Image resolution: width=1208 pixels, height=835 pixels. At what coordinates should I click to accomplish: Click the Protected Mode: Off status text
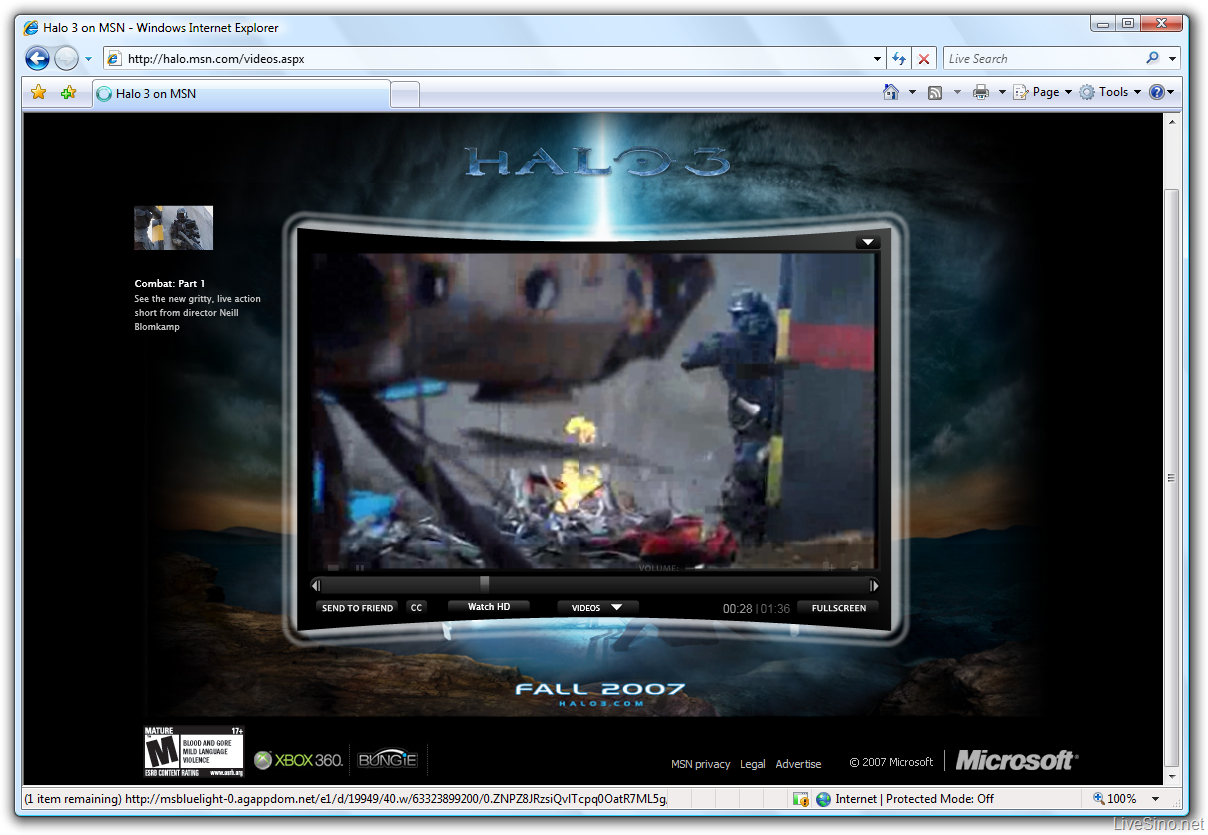pyautogui.click(x=940, y=799)
